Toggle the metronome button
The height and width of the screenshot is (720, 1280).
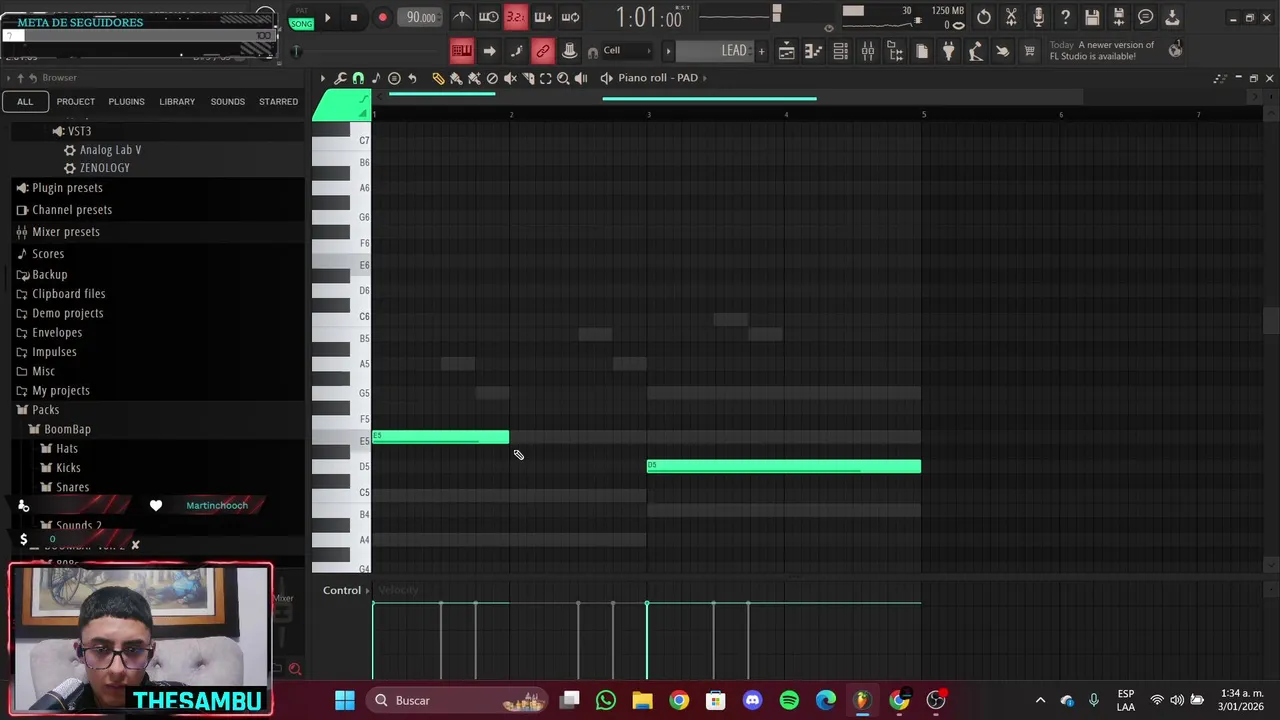[x=462, y=17]
